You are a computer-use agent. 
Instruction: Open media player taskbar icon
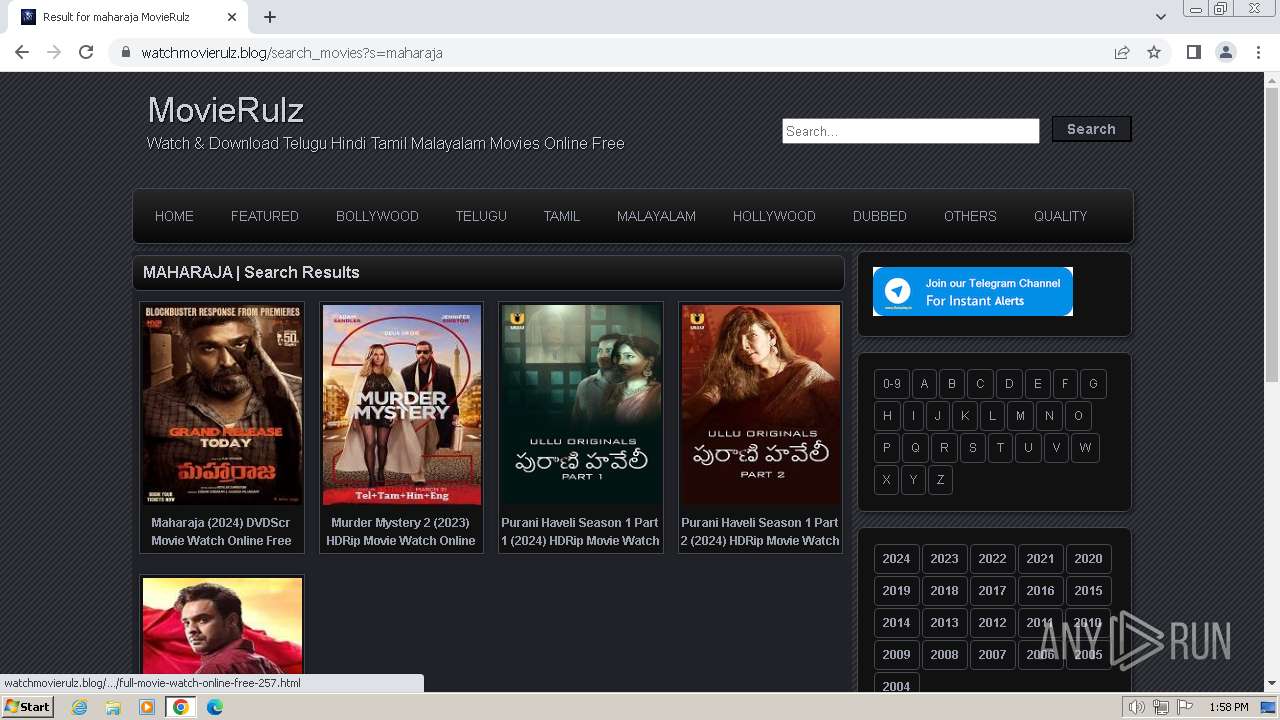click(x=147, y=707)
